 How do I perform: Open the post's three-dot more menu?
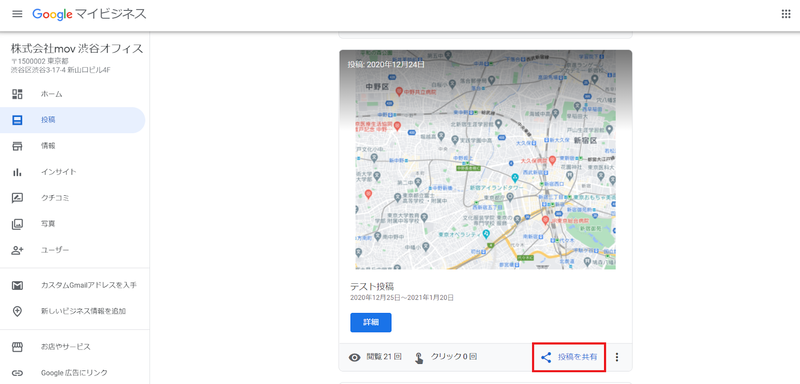[x=617, y=357]
